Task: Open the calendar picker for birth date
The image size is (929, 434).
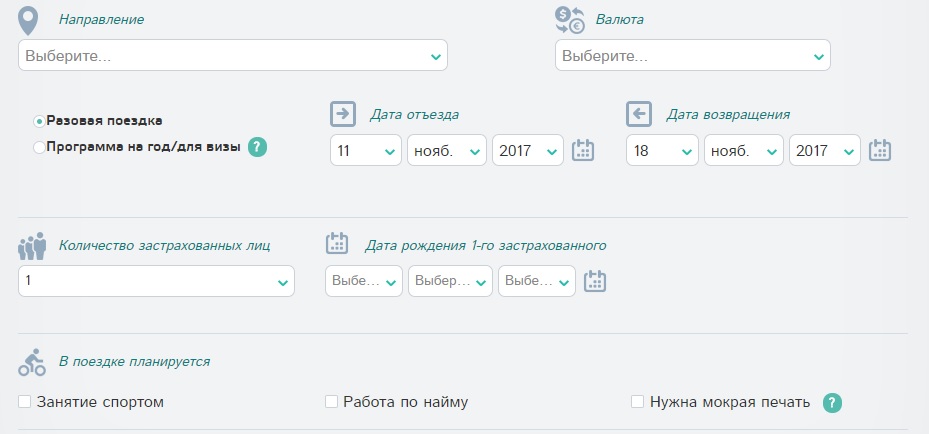Action: click(595, 281)
